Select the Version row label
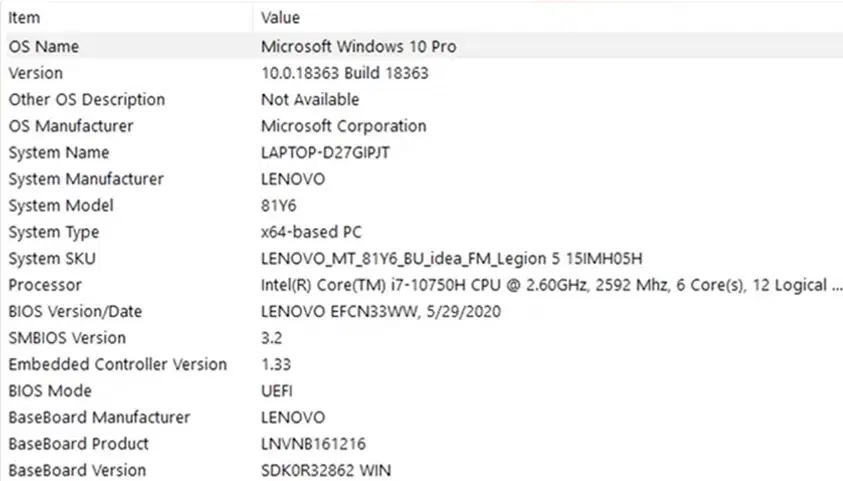The width and height of the screenshot is (843, 481). coord(35,73)
